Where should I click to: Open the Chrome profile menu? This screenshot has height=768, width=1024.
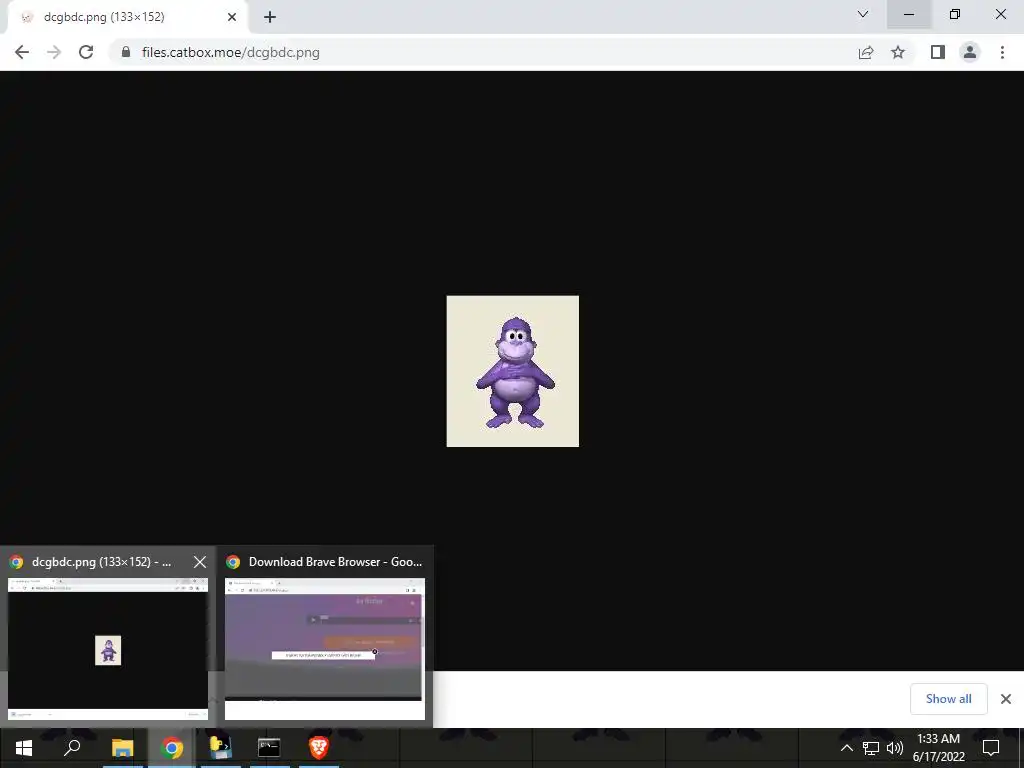coord(970,52)
